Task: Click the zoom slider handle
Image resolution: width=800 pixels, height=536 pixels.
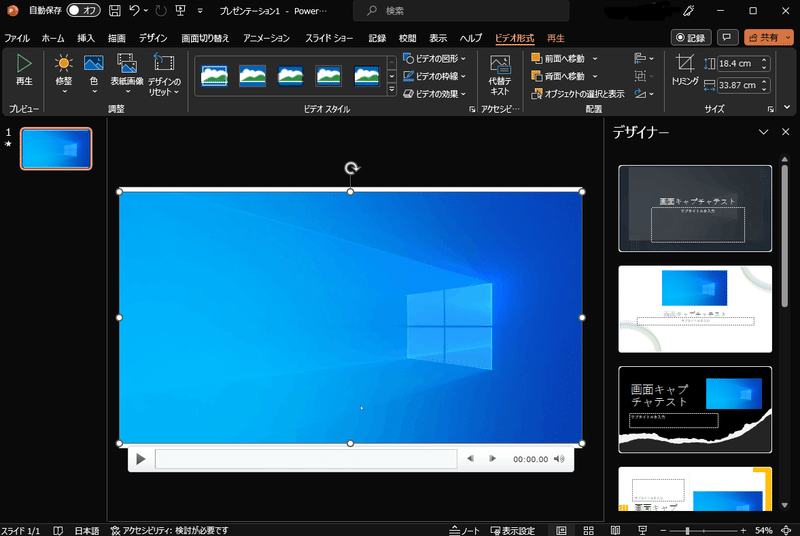Action: click(687, 530)
